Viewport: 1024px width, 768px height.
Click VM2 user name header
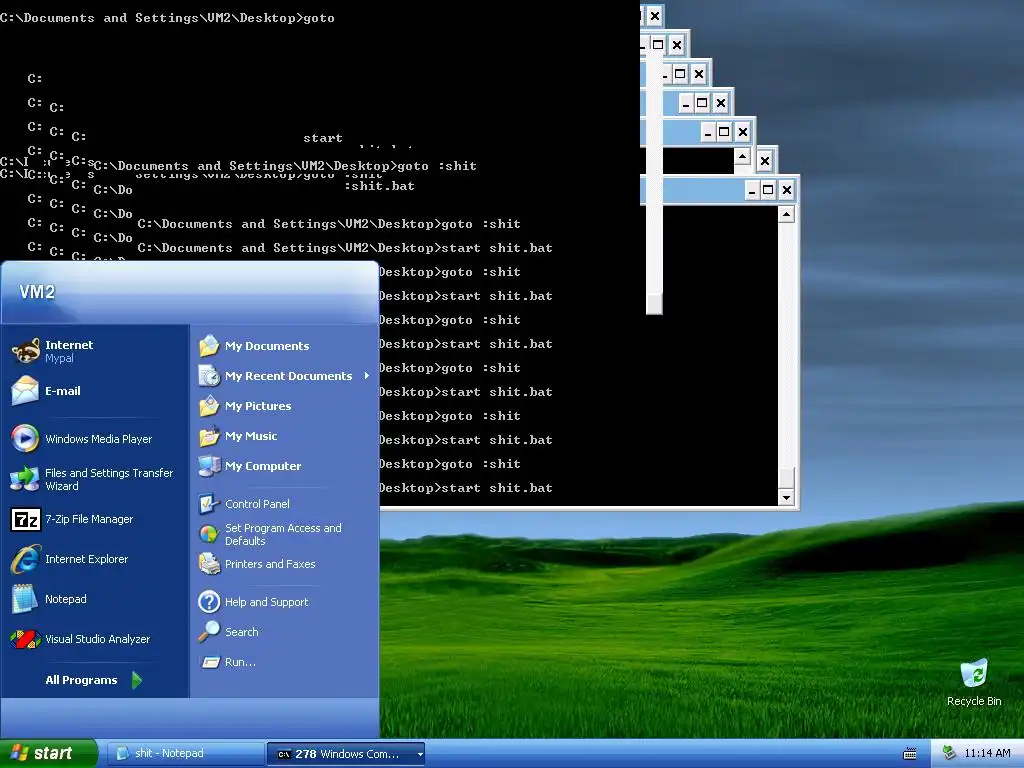(x=37, y=292)
